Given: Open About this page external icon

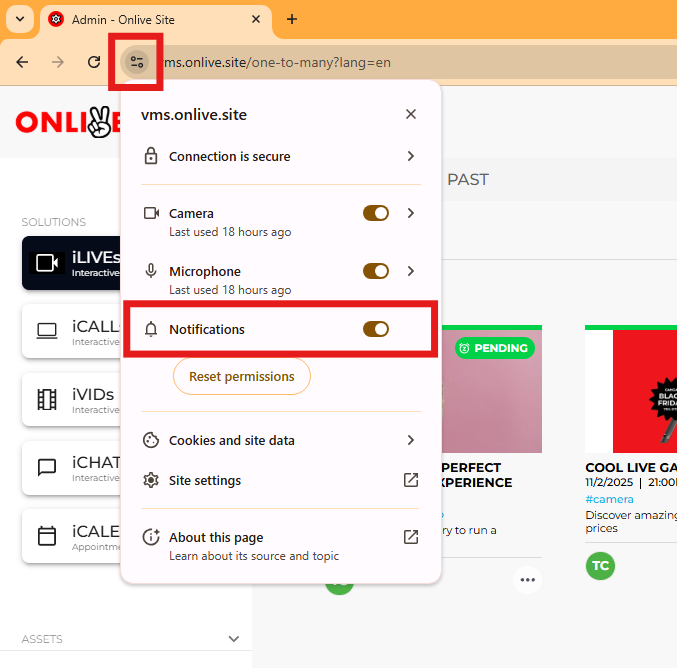Looking at the screenshot, I should pos(411,537).
